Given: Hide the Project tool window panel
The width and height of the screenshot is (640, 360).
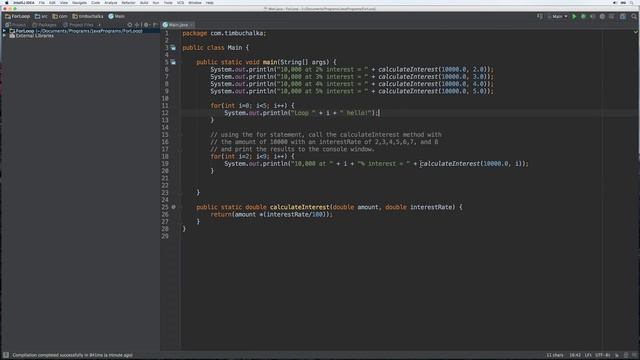Looking at the screenshot, I should point(155,25).
